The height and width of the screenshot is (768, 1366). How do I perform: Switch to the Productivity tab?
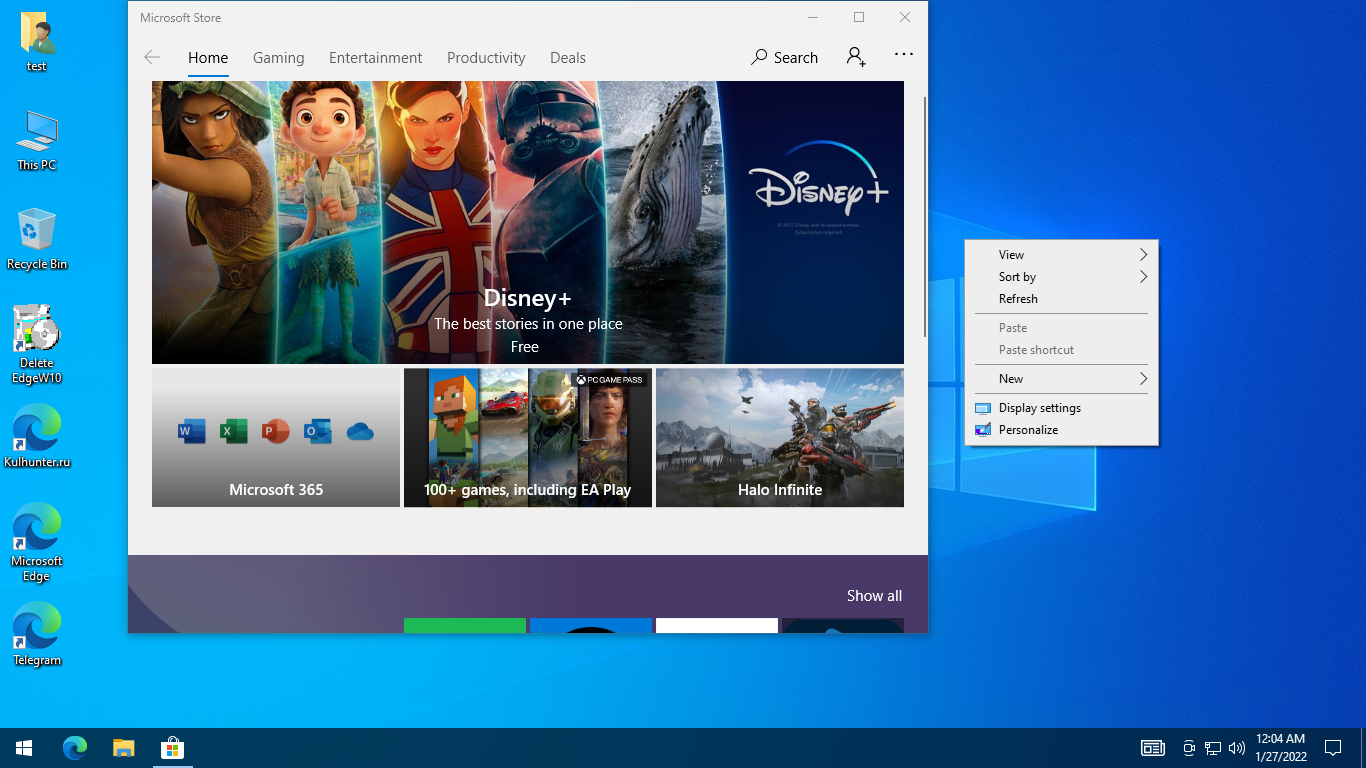(486, 58)
